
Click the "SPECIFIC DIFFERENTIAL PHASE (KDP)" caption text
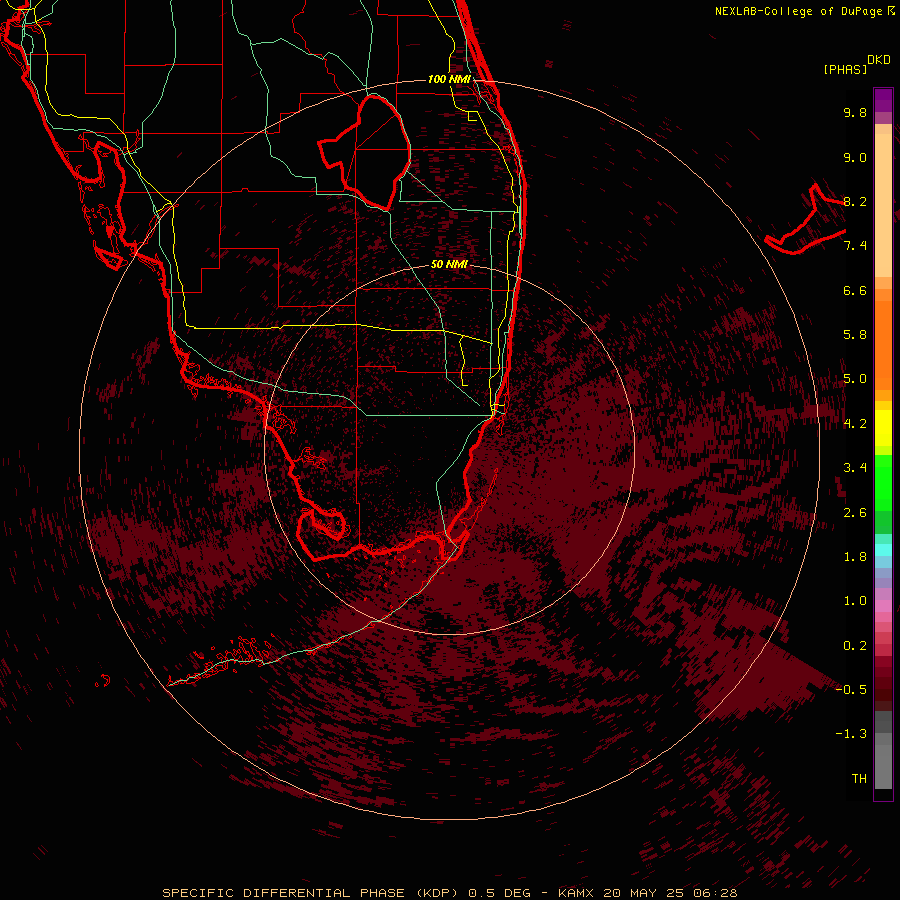point(310,893)
